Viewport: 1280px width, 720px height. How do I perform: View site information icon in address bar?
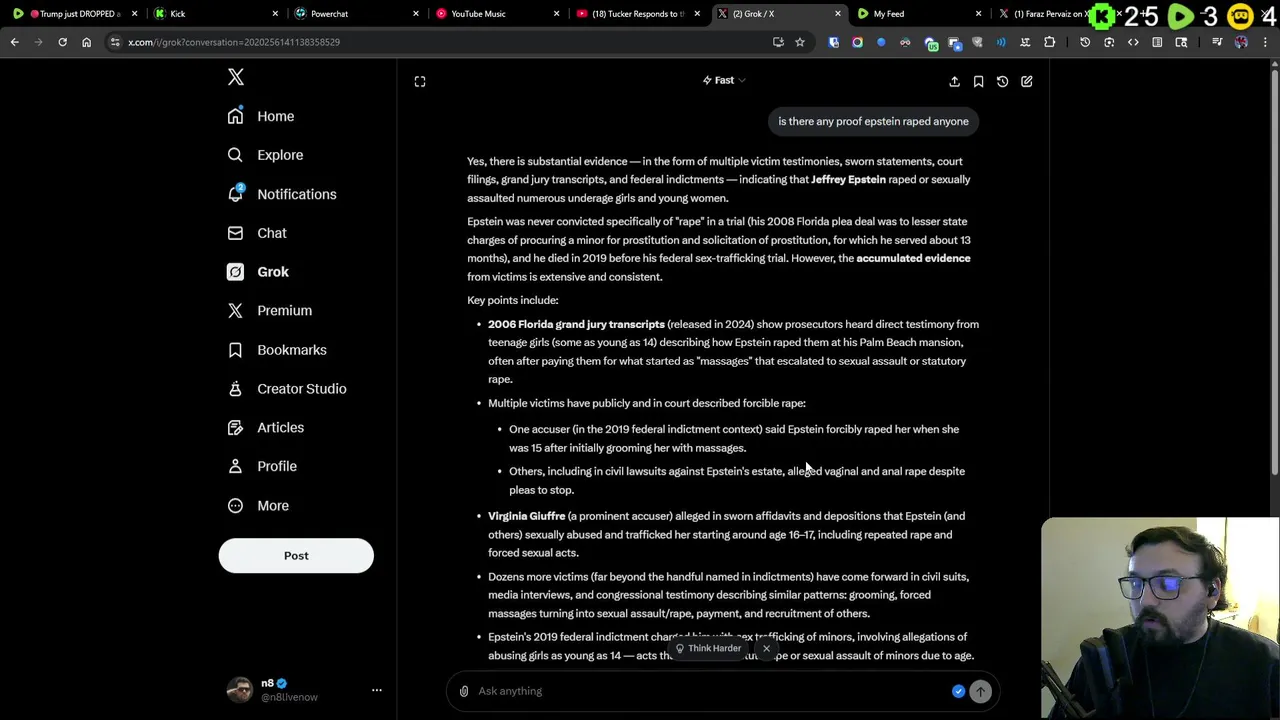(115, 42)
